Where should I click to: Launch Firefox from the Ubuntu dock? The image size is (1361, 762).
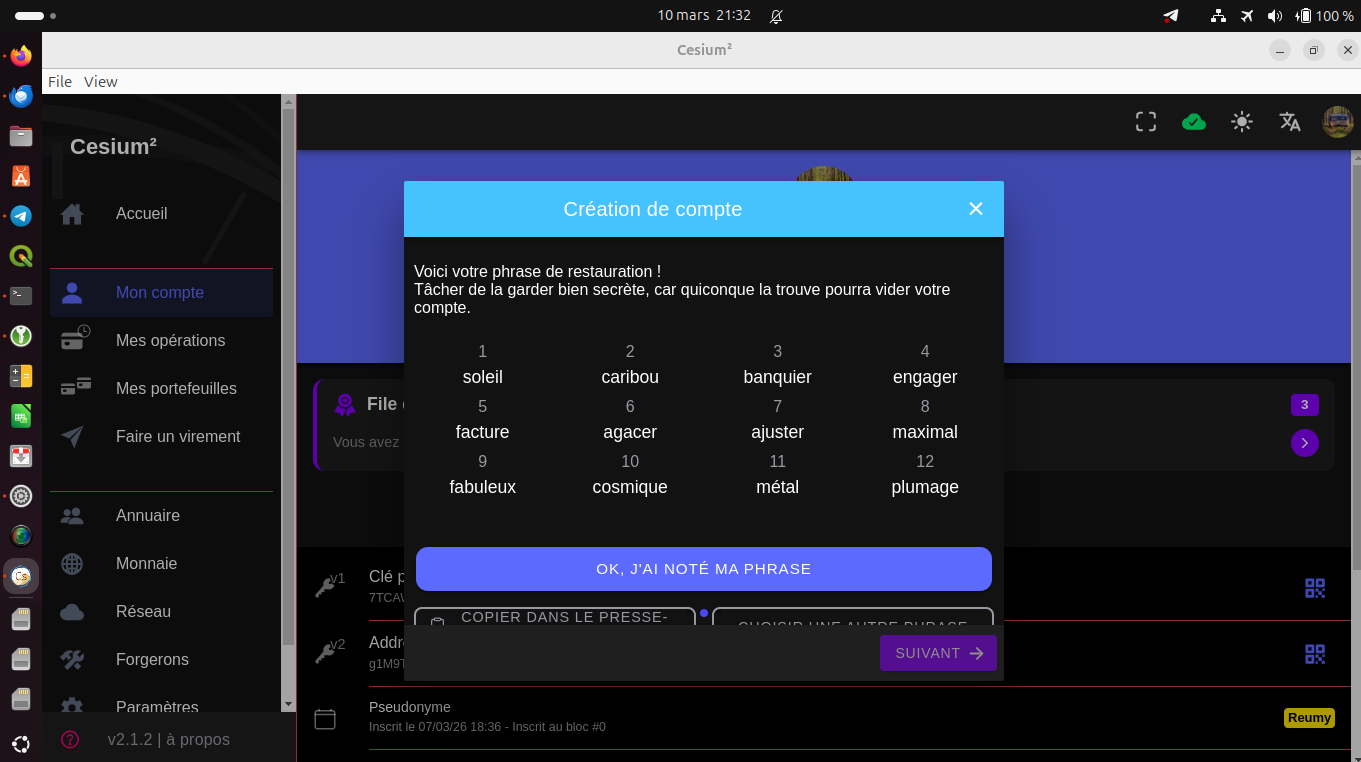[x=21, y=56]
